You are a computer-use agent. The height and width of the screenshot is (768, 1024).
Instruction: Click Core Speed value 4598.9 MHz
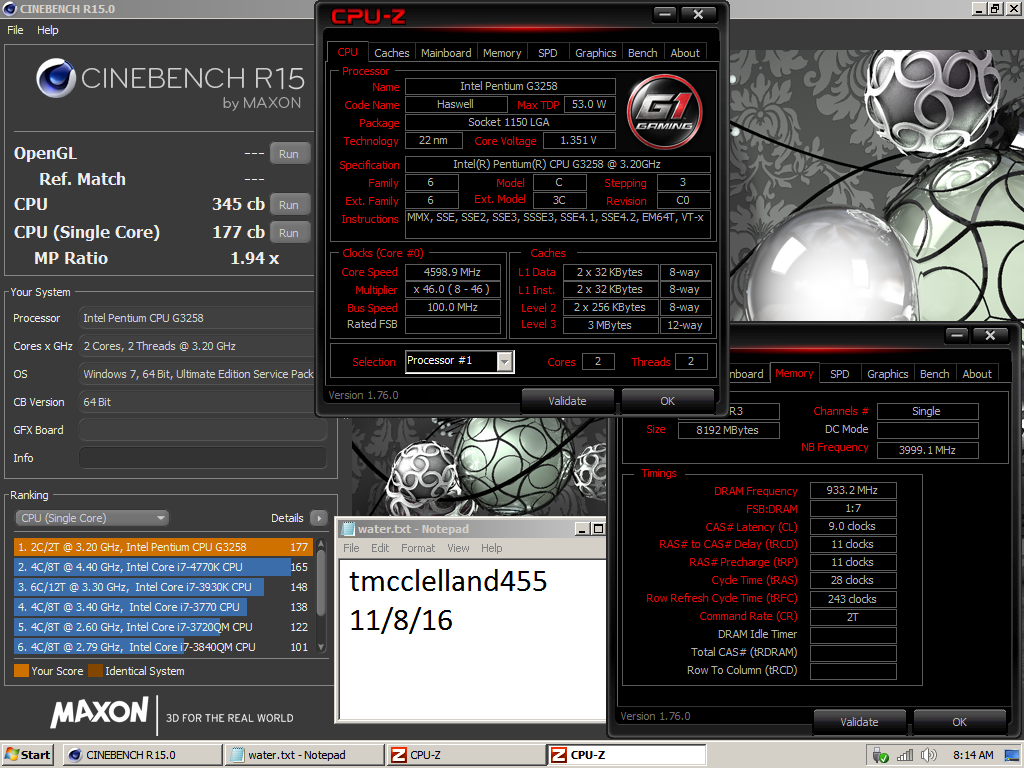click(x=453, y=272)
